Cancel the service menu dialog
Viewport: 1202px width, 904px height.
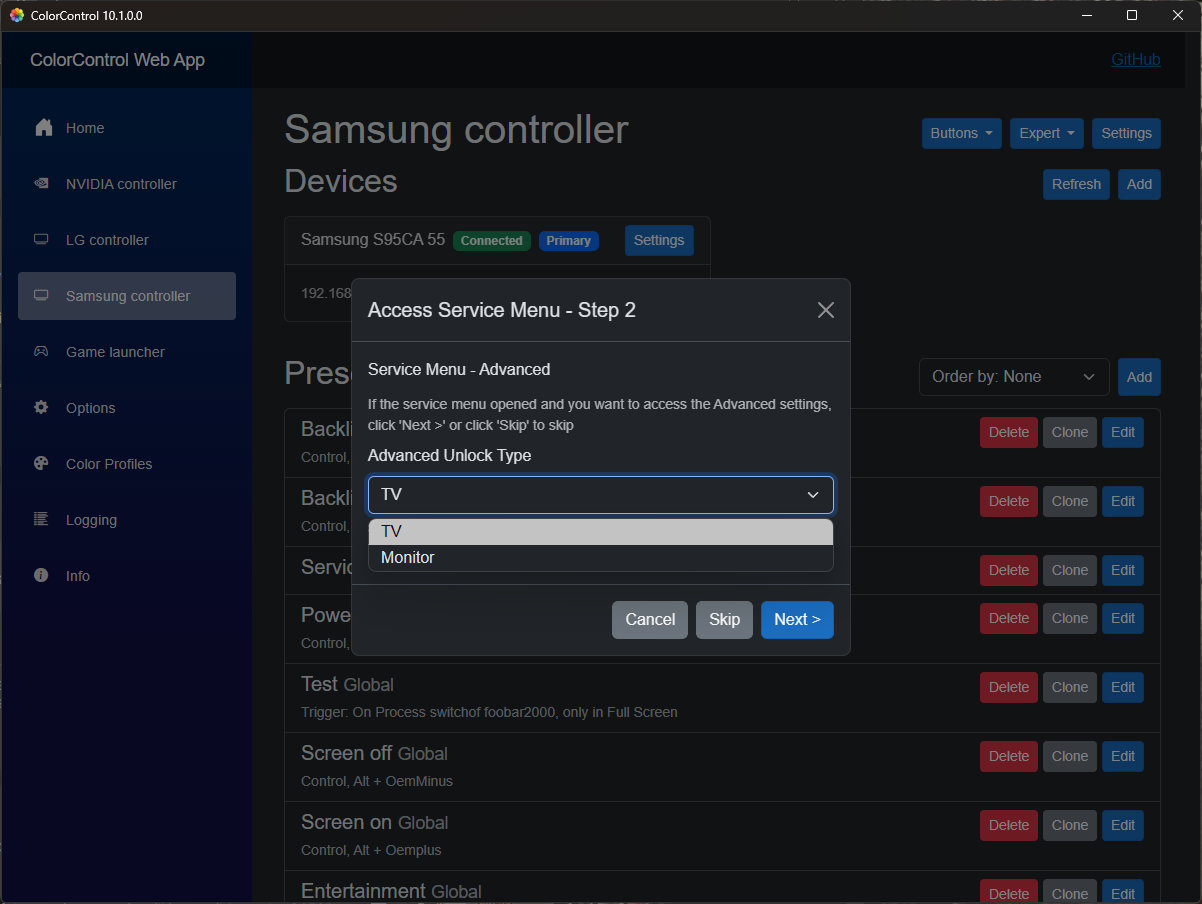[649, 620]
